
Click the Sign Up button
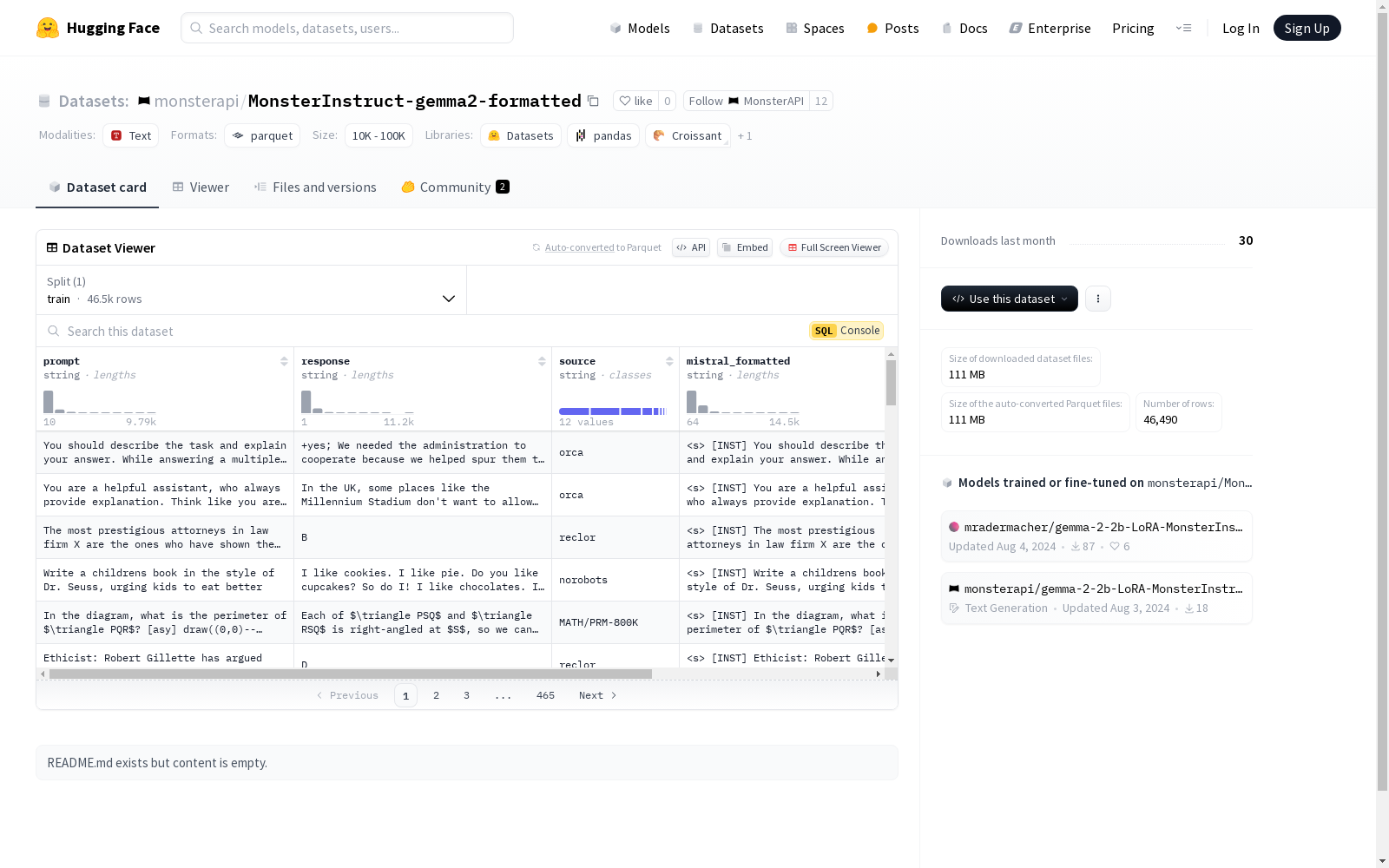click(x=1307, y=28)
